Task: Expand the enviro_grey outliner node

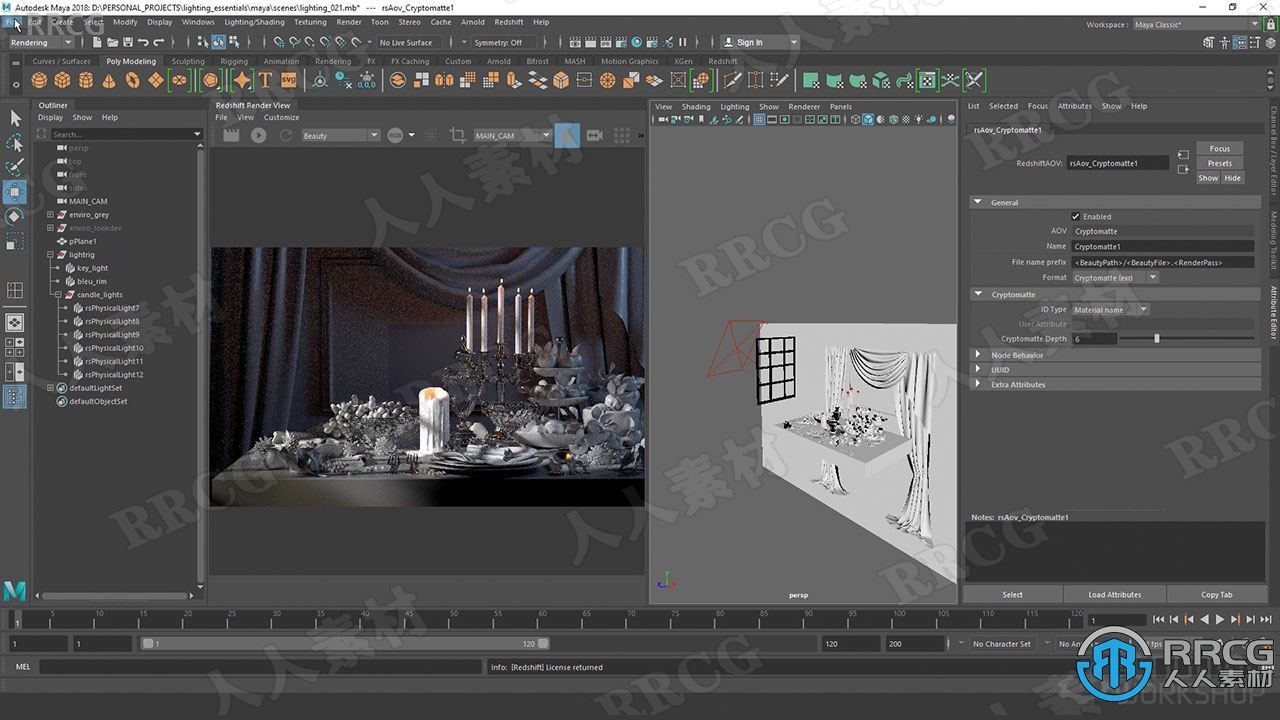Action: coord(50,215)
